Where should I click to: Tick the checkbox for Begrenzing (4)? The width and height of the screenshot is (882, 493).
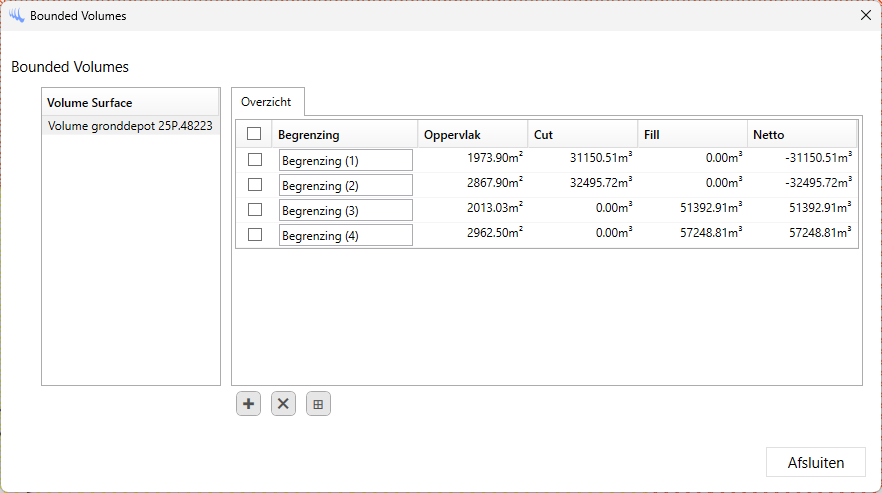pos(254,235)
